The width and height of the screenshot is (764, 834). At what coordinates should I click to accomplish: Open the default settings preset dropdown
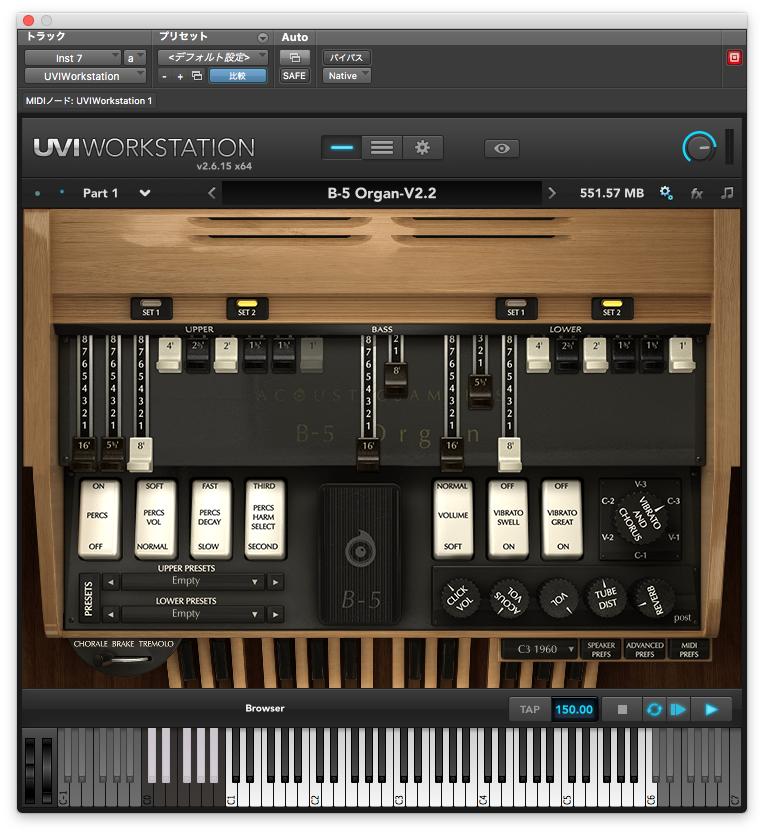tap(213, 57)
